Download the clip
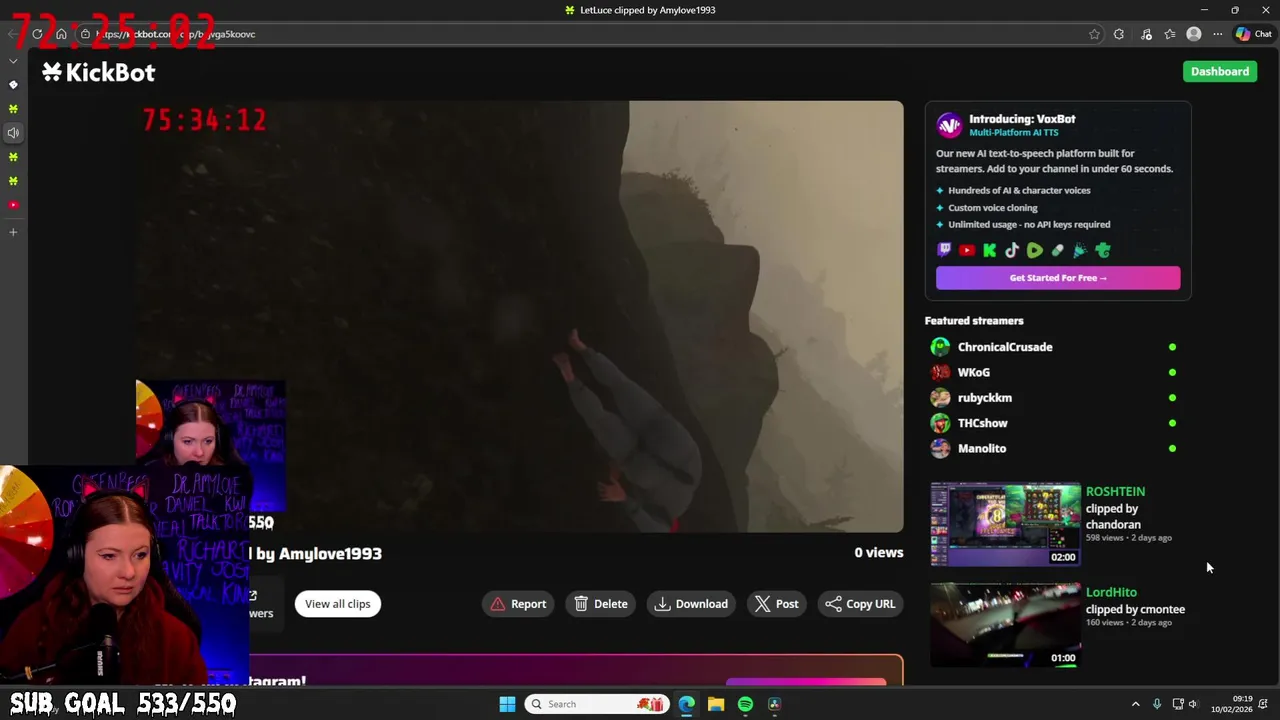Screen dimensions: 1280x720 pyautogui.click(x=691, y=604)
